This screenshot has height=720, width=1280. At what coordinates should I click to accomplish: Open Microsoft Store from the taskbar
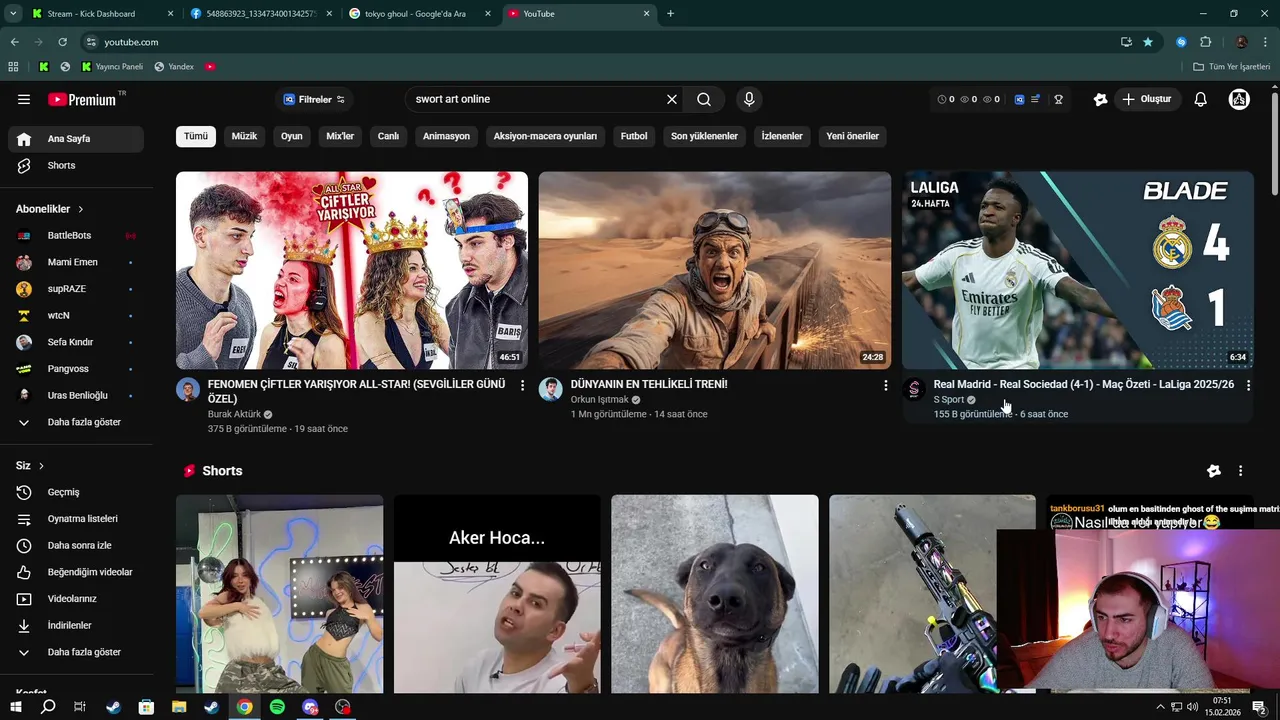(146, 707)
